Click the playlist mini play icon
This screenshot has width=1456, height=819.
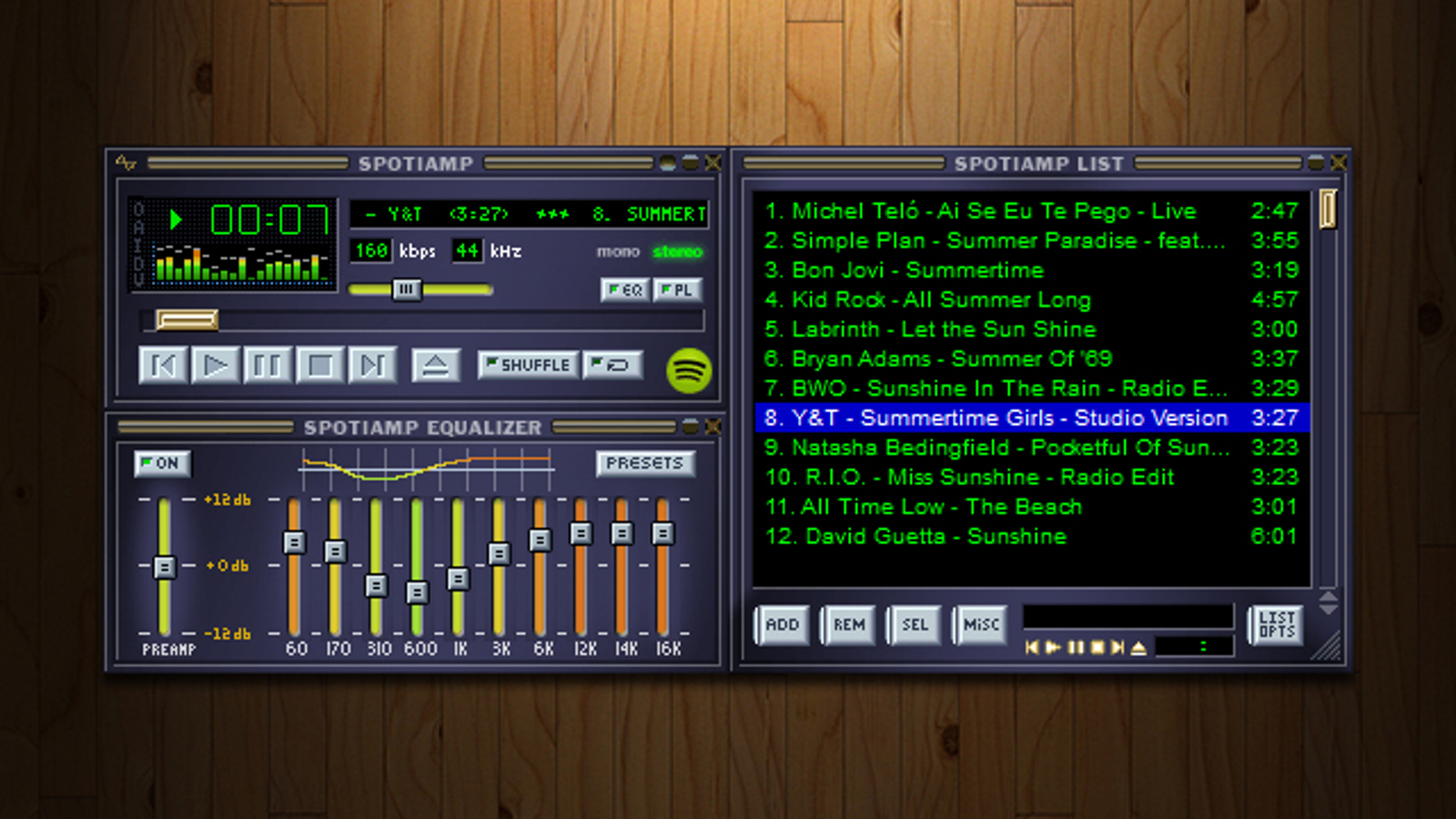click(1053, 647)
